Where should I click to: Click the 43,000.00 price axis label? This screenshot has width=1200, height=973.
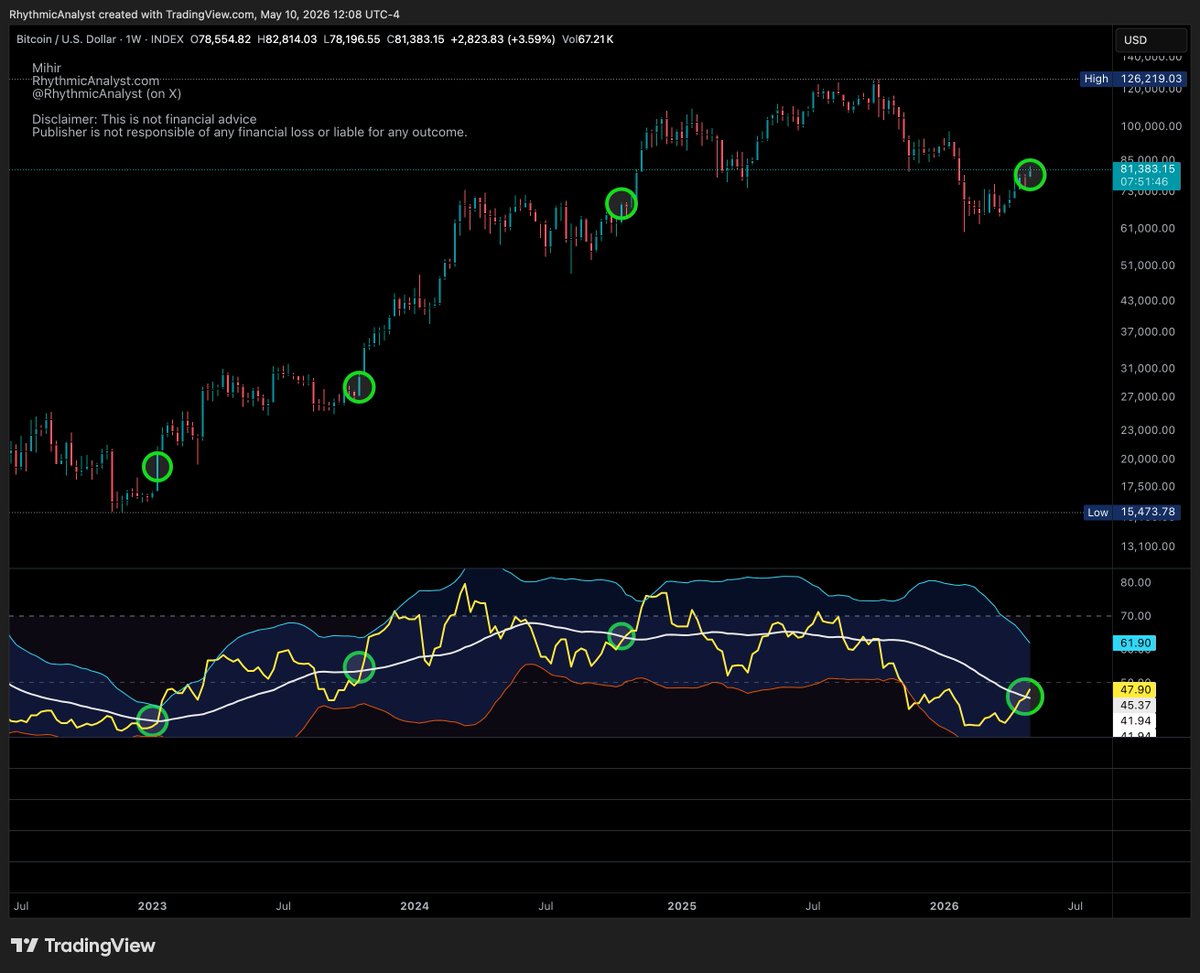click(x=1150, y=300)
